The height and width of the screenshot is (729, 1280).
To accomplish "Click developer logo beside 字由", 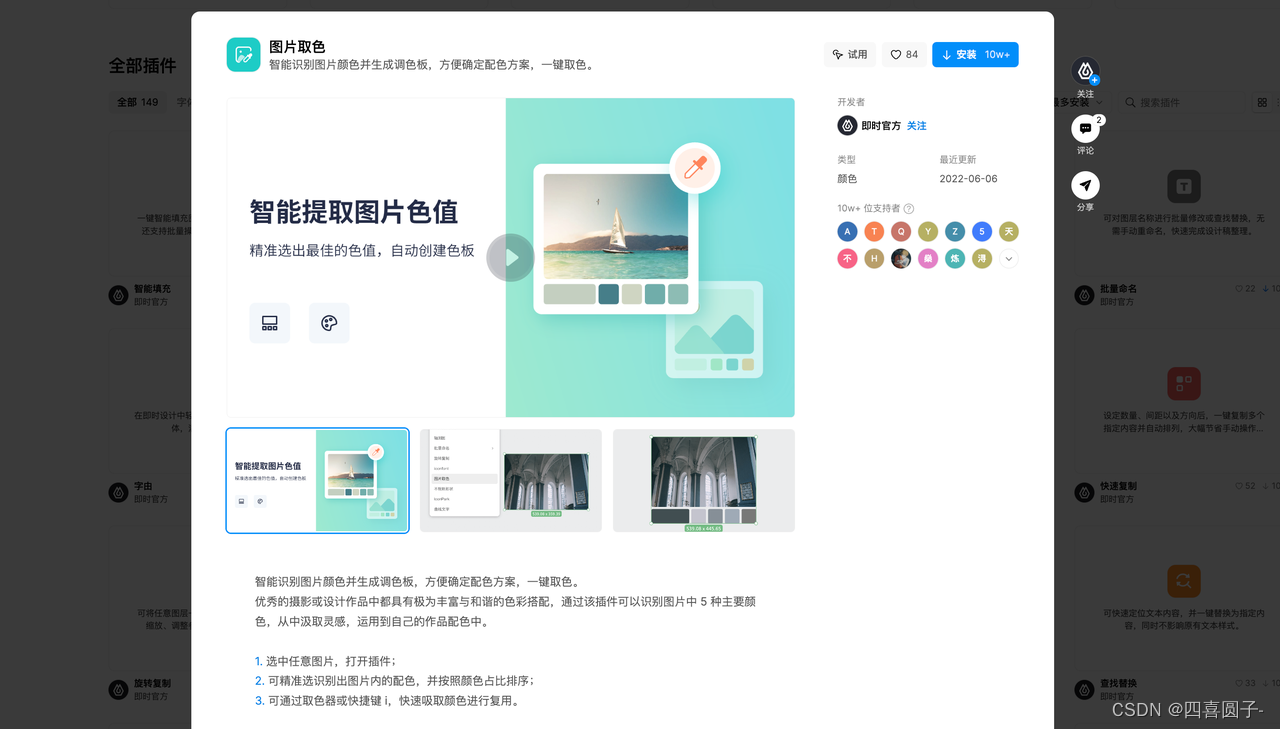I will 118,492.
